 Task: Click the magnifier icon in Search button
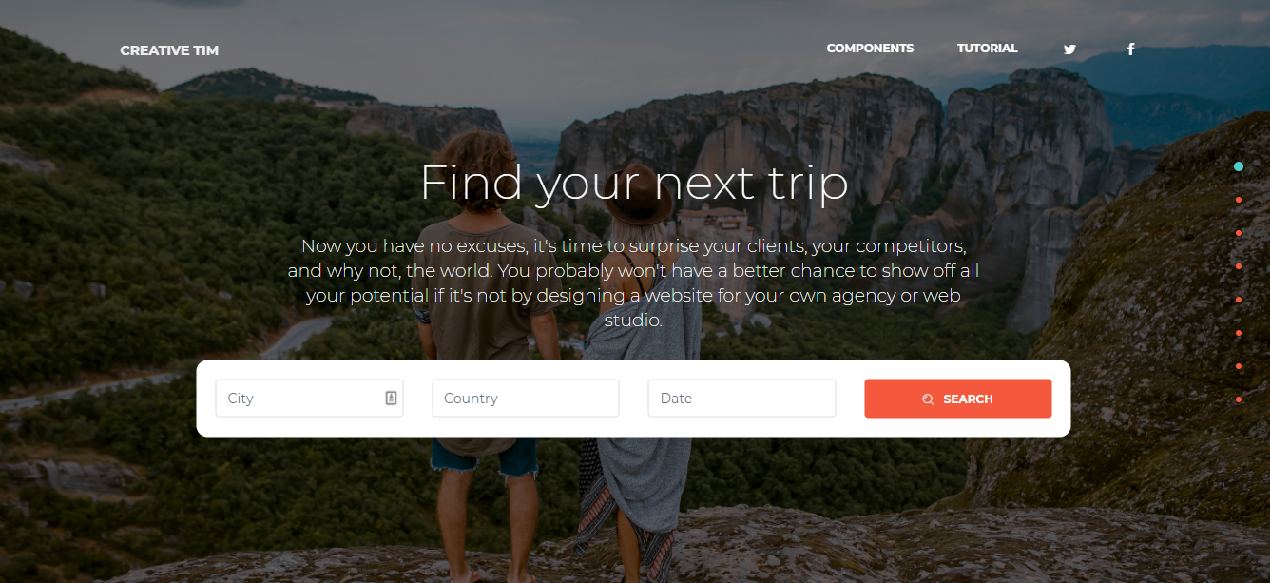coord(928,399)
